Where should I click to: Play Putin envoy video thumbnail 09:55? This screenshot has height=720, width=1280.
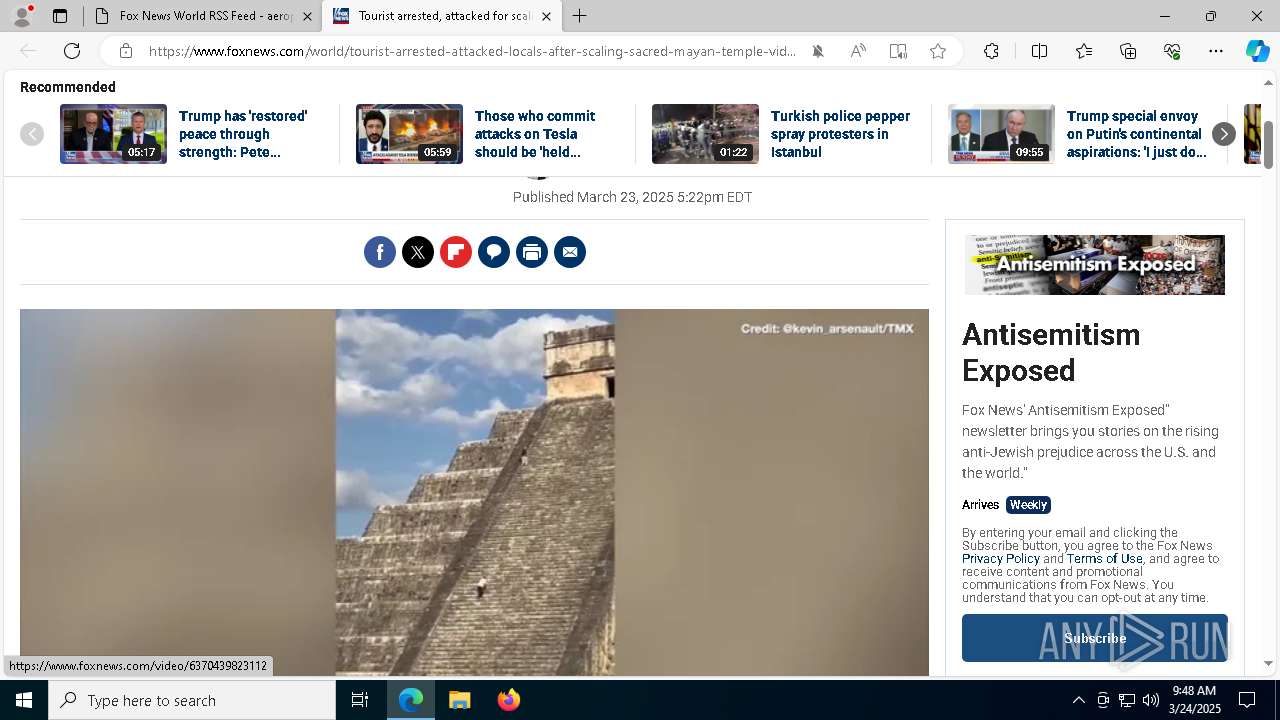tap(1001, 134)
